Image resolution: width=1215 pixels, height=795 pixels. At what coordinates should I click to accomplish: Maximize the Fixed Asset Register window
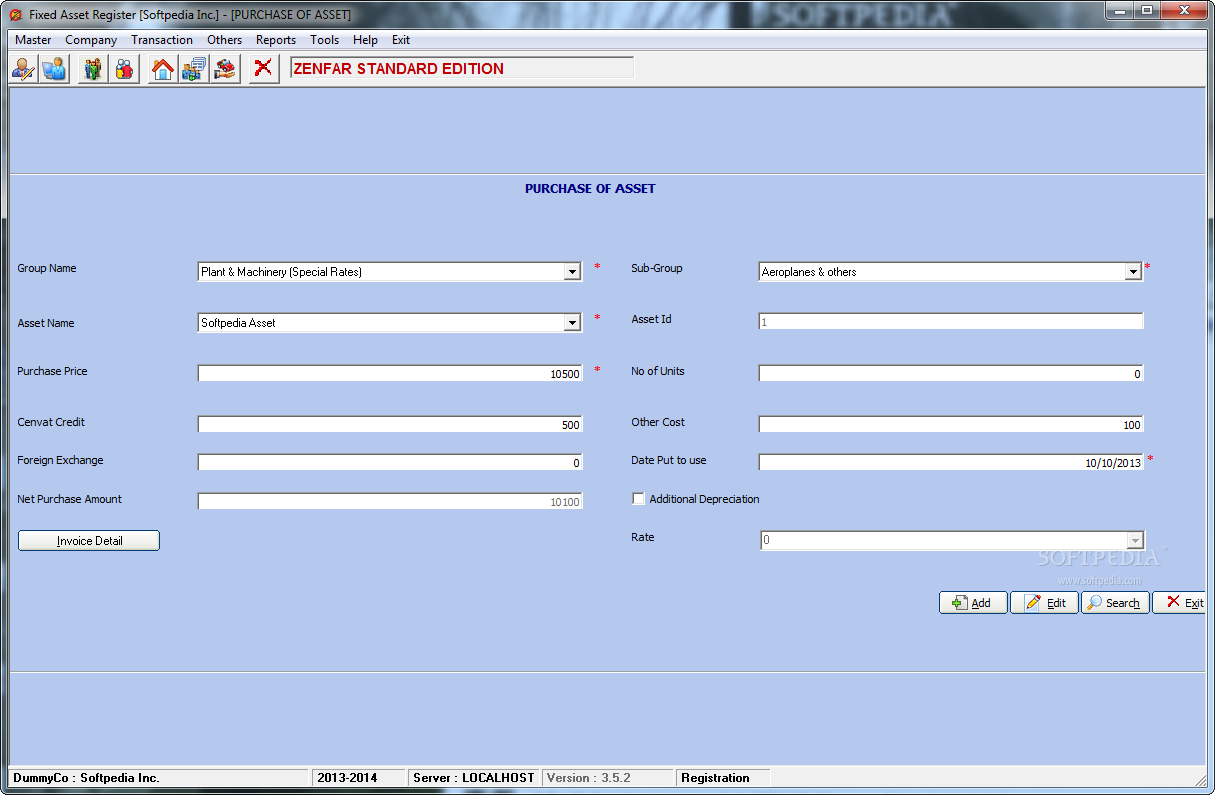point(1146,10)
